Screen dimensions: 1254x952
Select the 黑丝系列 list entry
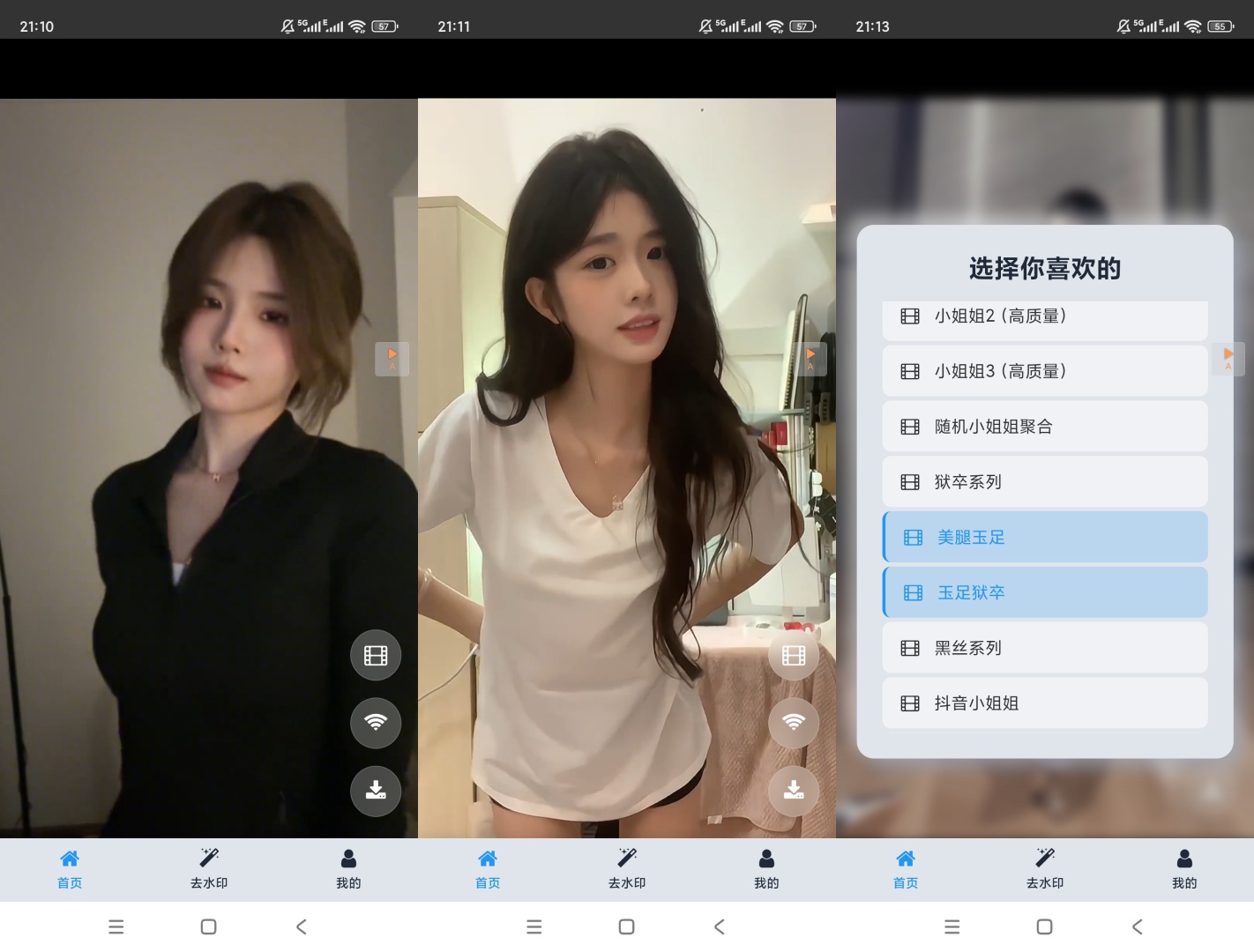[x=1045, y=648]
